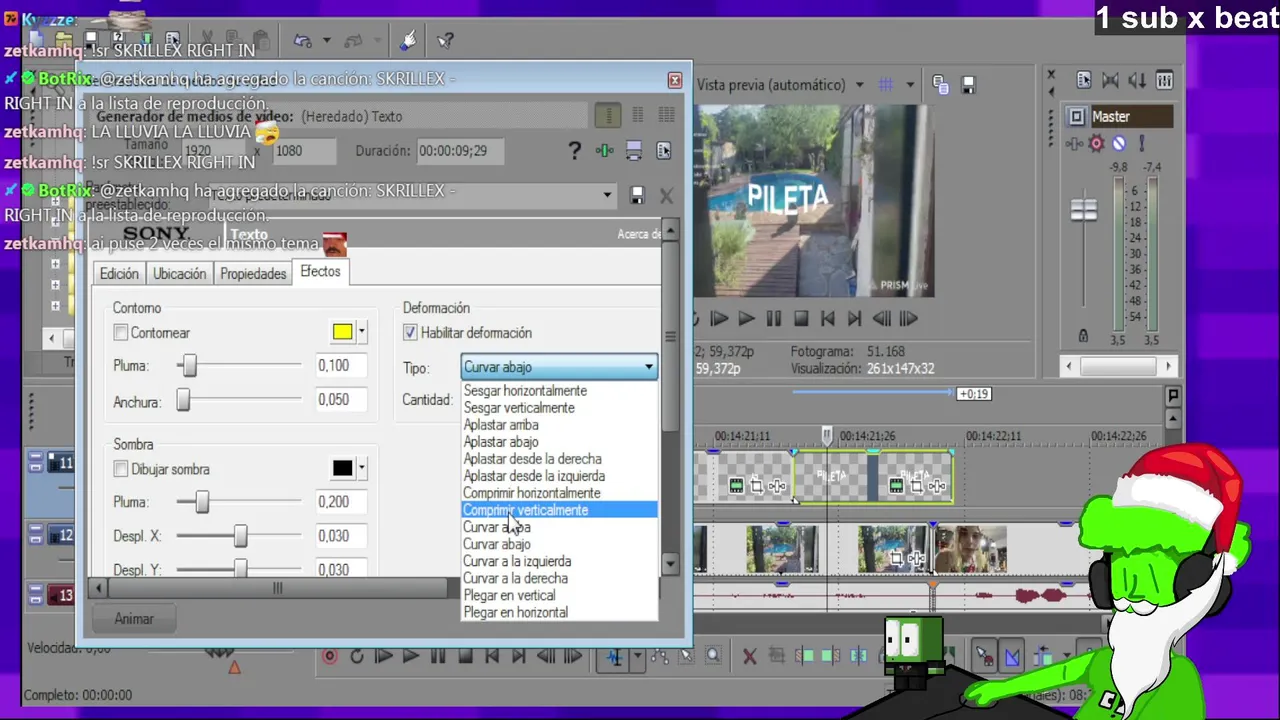Viewport: 1280px width, 720px height.
Task: Open the Vista previa quality dropdown
Action: (858, 85)
